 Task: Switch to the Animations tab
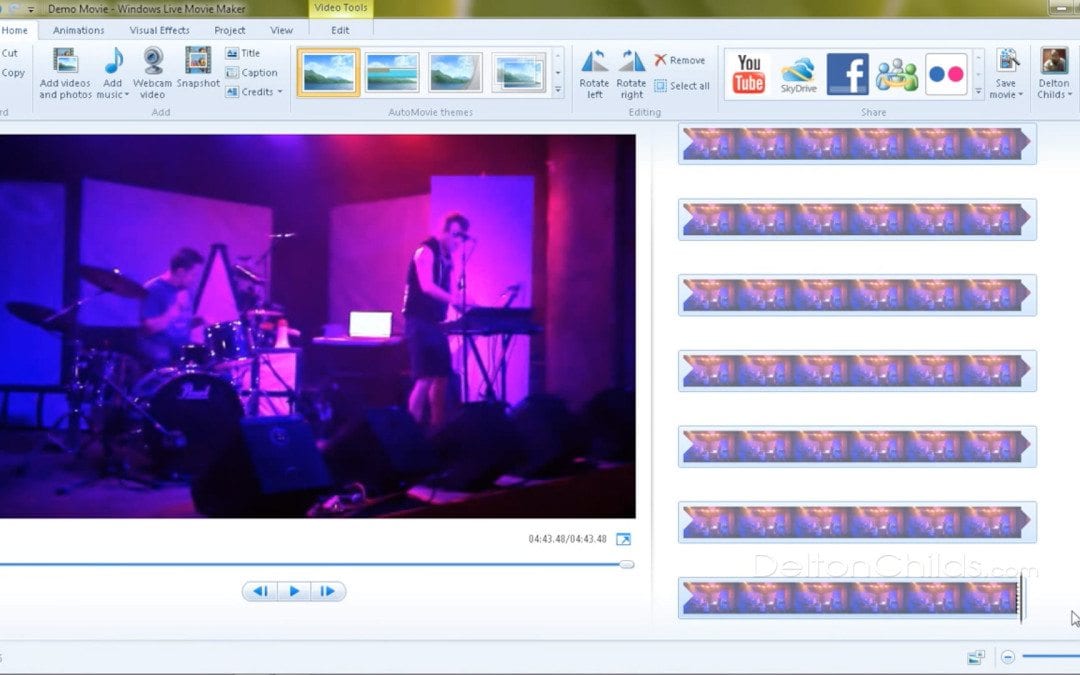coord(78,30)
